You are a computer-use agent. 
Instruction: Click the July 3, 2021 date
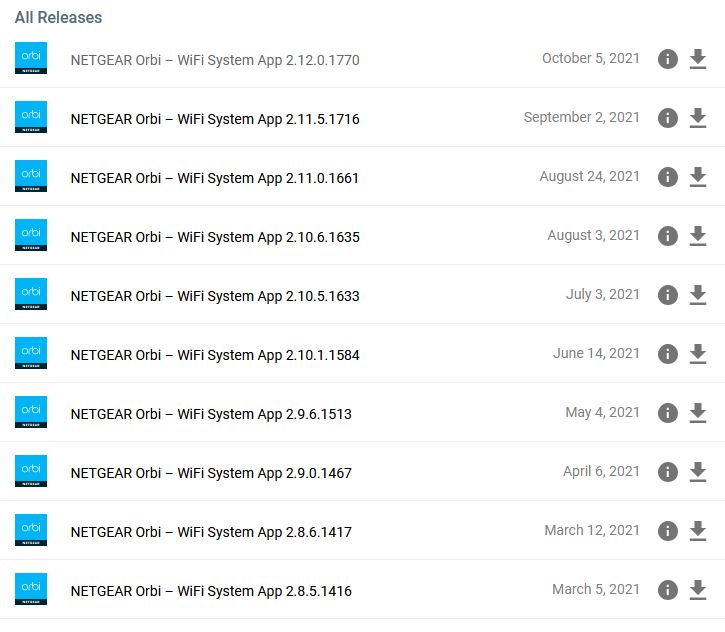(x=603, y=295)
